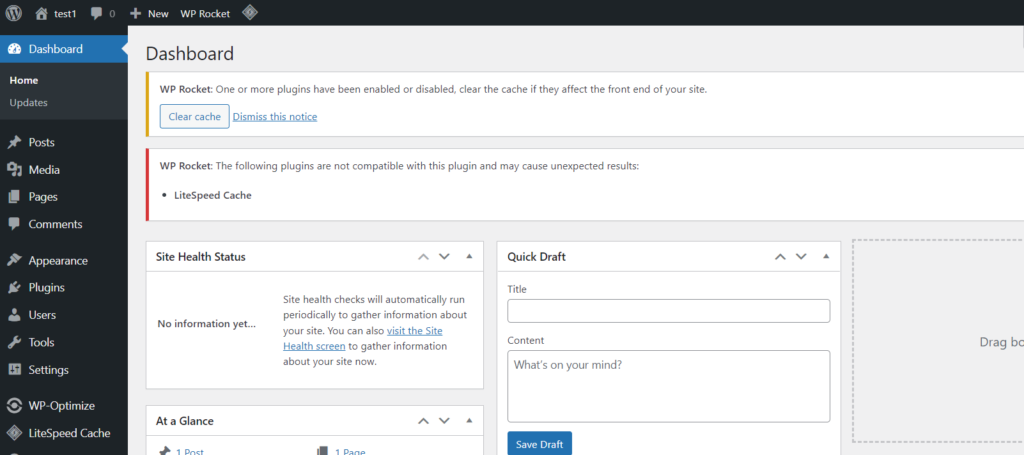
Task: Click the LiteSpeed diamond icon in admin bar
Action: pos(249,12)
